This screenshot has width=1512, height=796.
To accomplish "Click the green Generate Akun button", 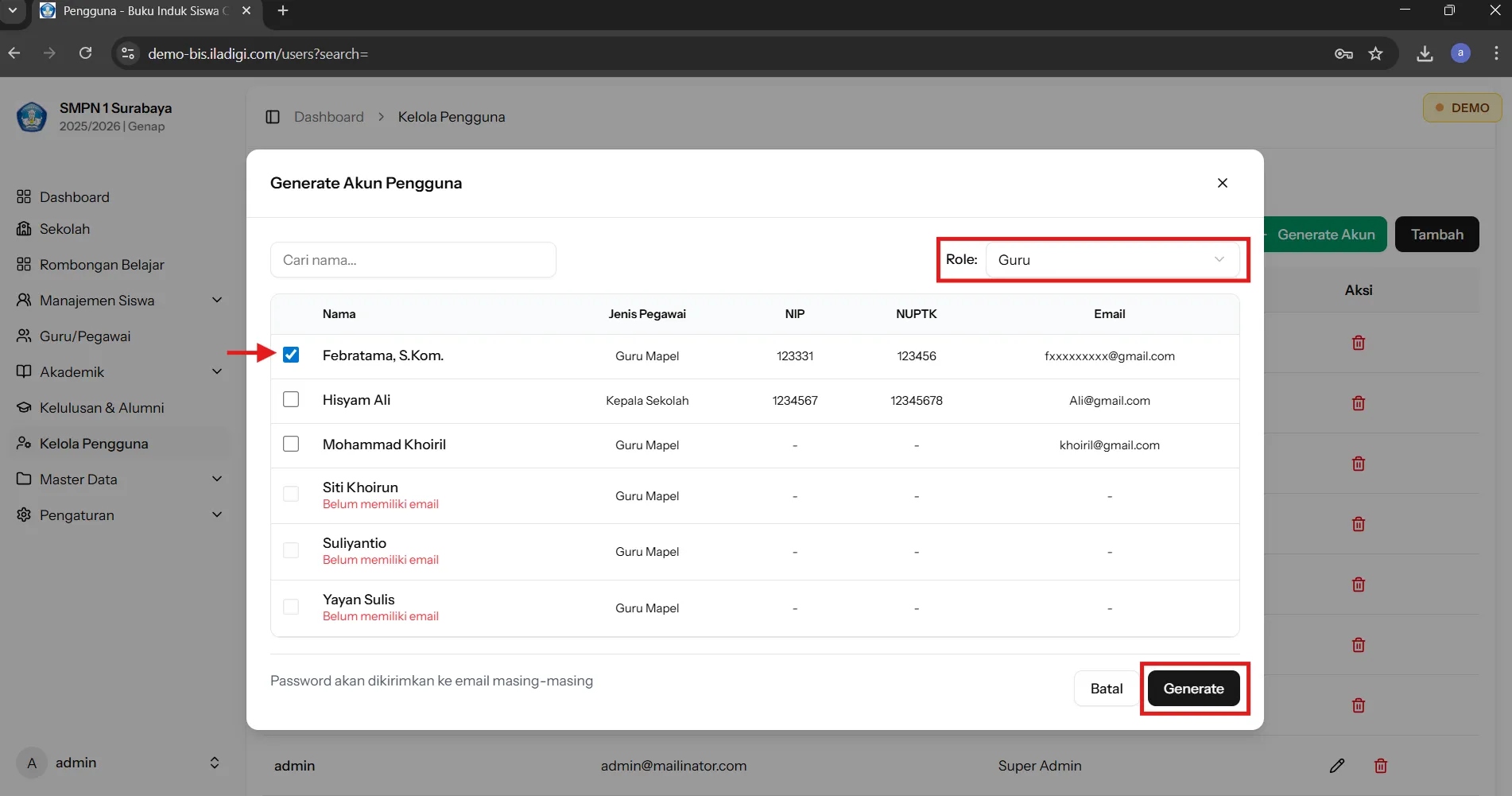I will [1326, 235].
